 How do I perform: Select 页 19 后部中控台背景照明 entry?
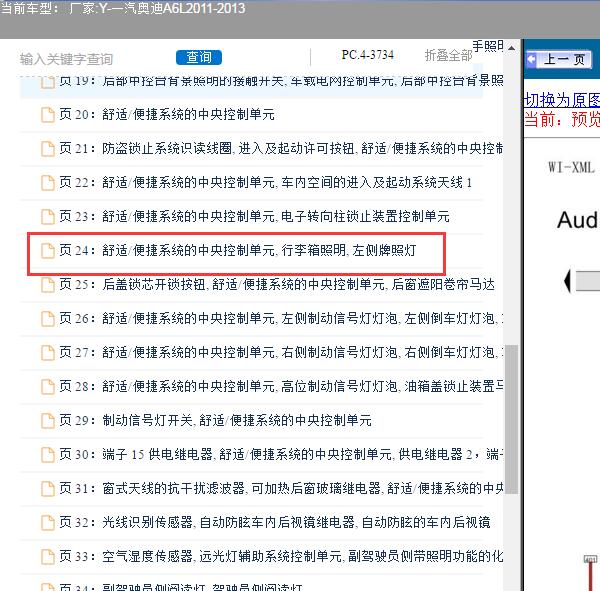click(x=281, y=81)
